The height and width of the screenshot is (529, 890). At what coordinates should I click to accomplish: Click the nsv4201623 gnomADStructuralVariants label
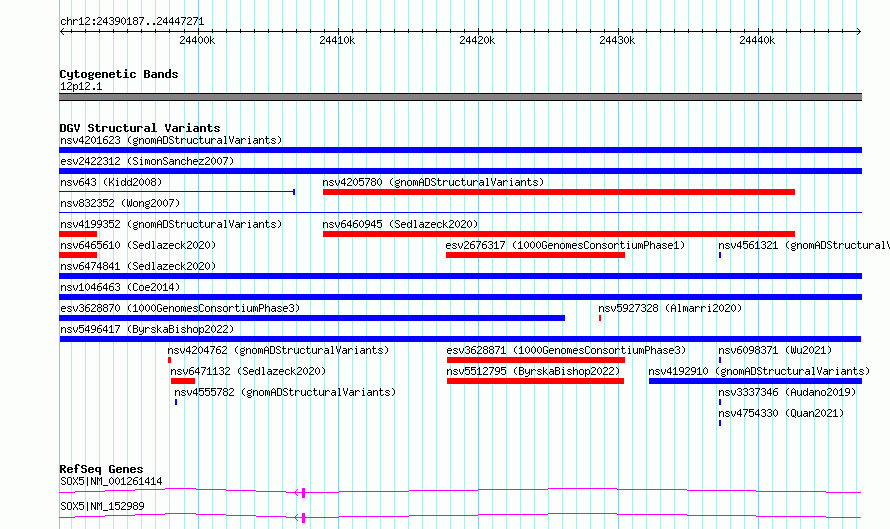[171, 140]
